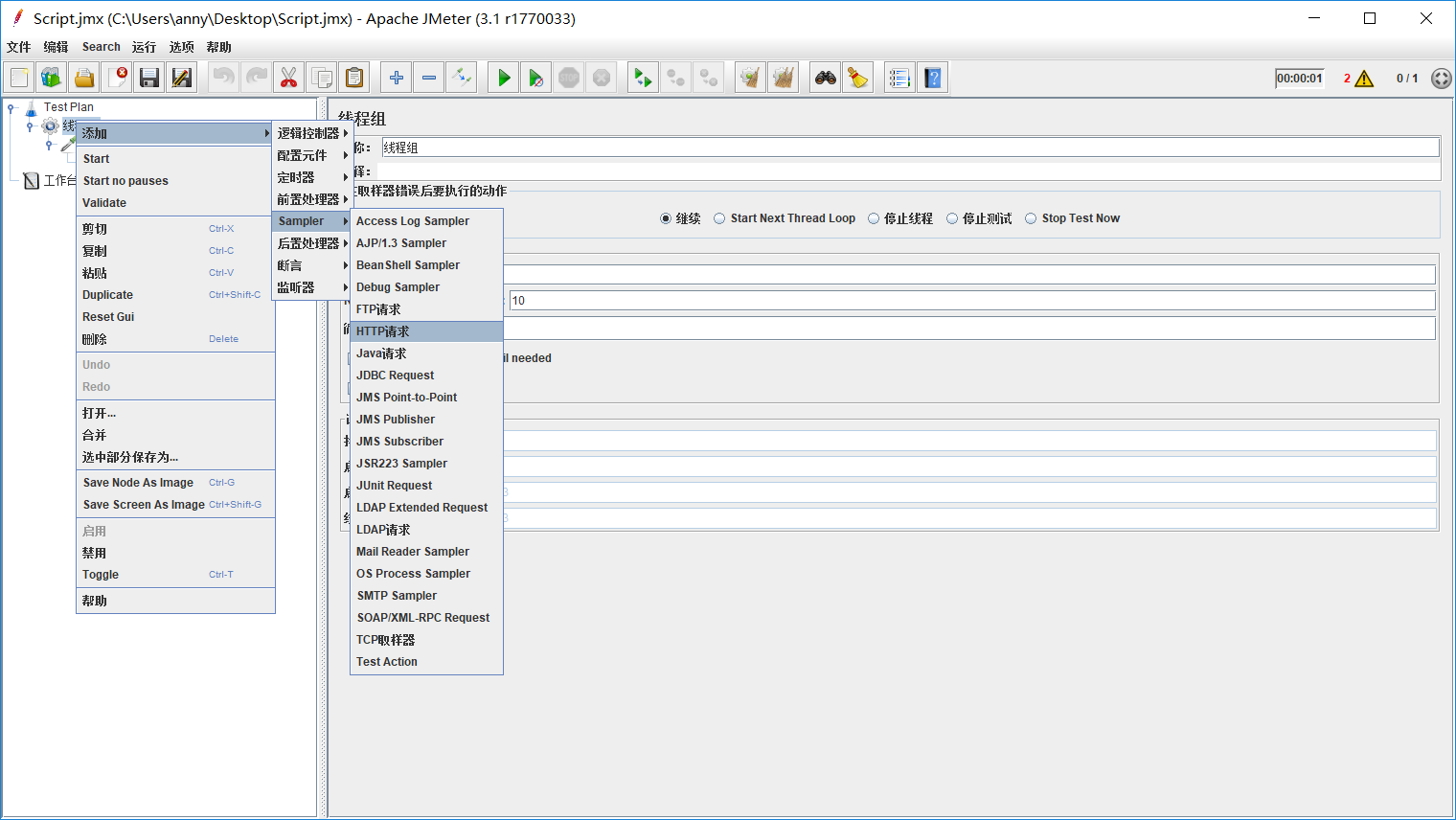Choose FTP请求 sampler
Viewport: 1456px width, 820px height.
coord(426,309)
